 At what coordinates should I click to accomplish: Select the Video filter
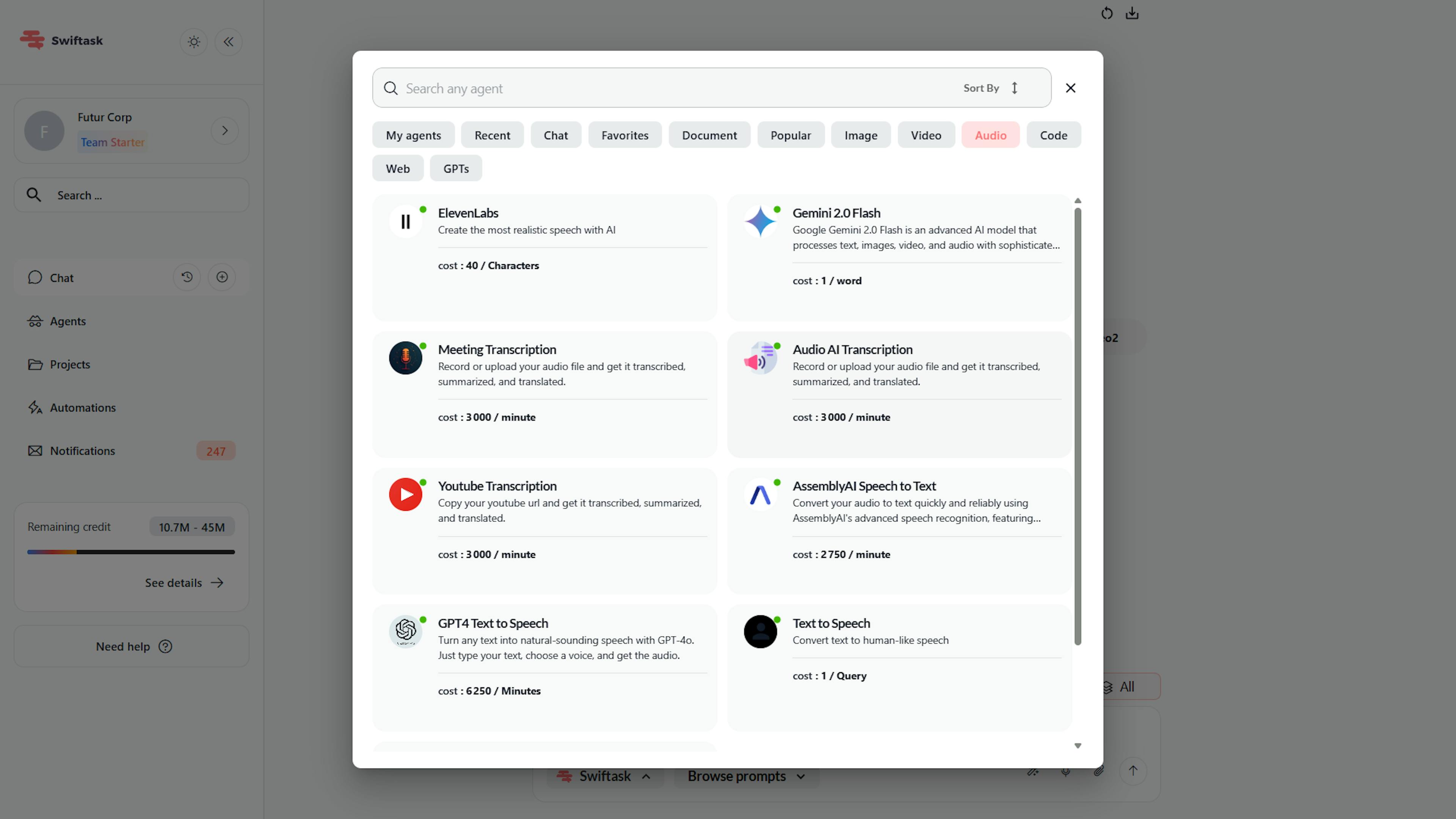tap(926, 135)
